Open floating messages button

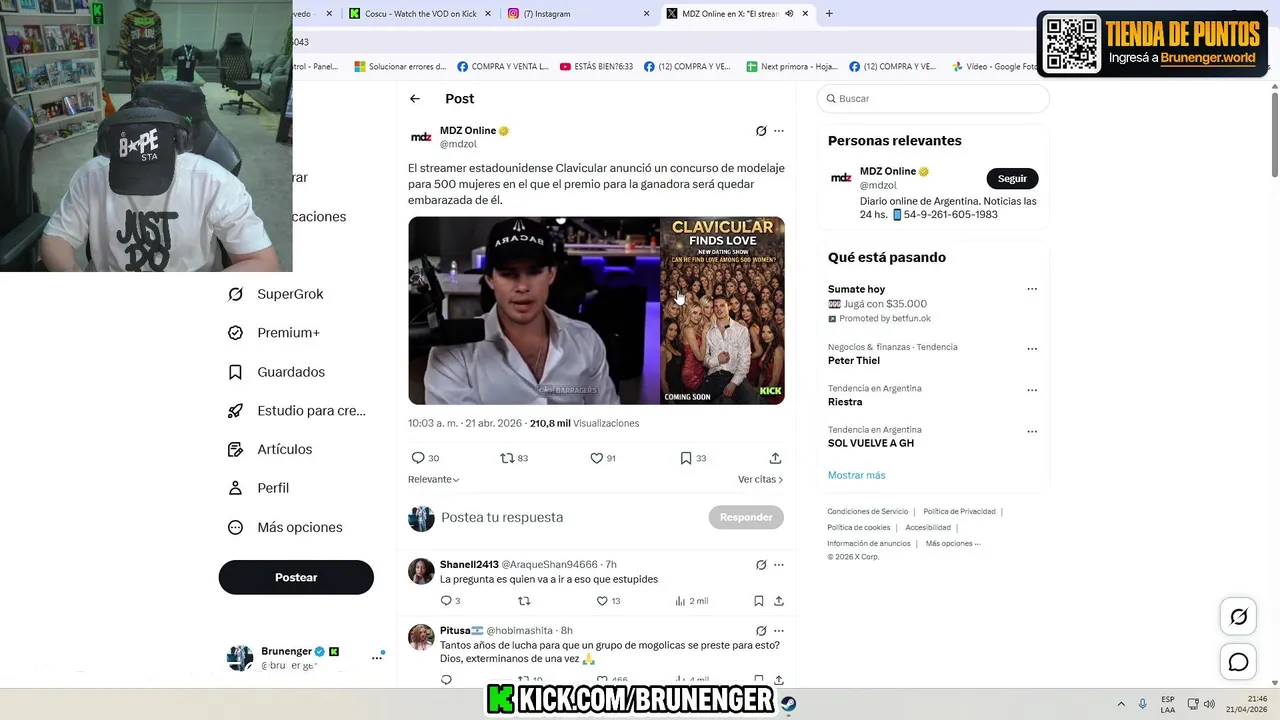pos(1239,662)
